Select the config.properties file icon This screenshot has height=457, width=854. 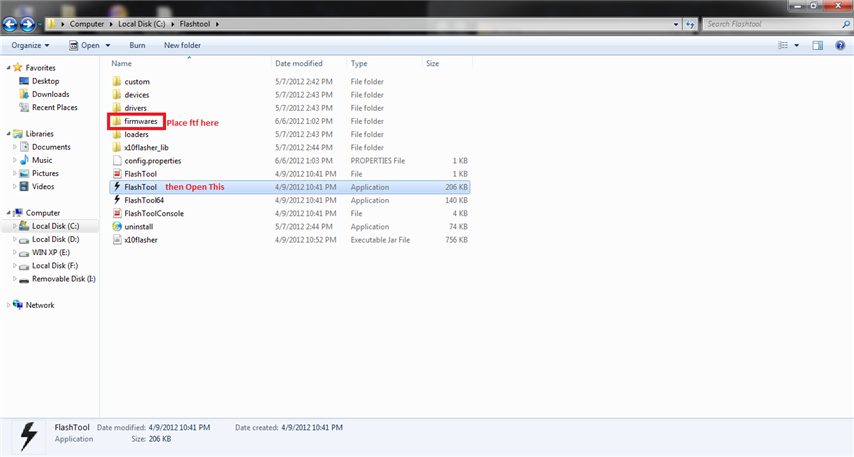(117, 160)
